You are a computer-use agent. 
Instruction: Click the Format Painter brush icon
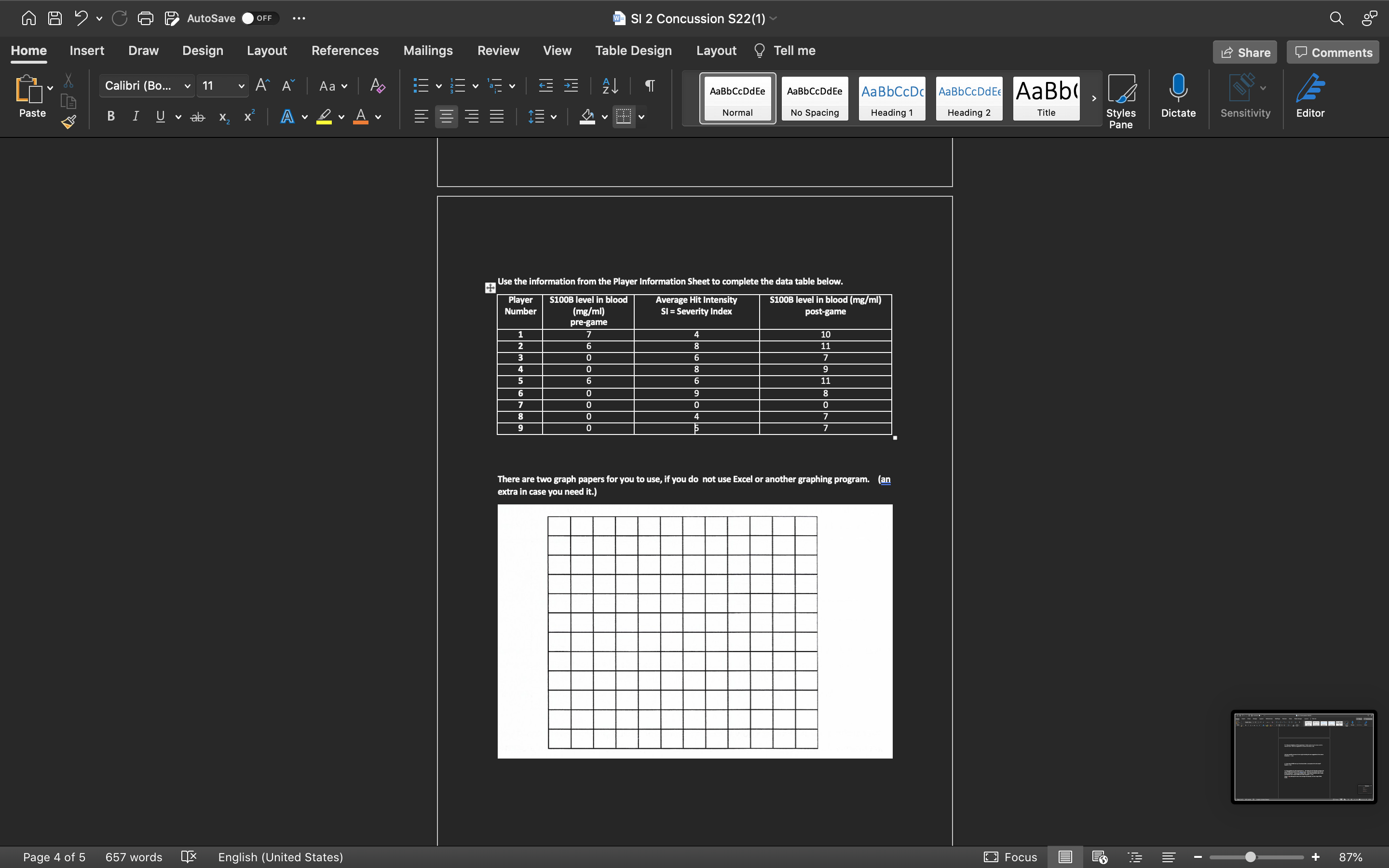(69, 122)
